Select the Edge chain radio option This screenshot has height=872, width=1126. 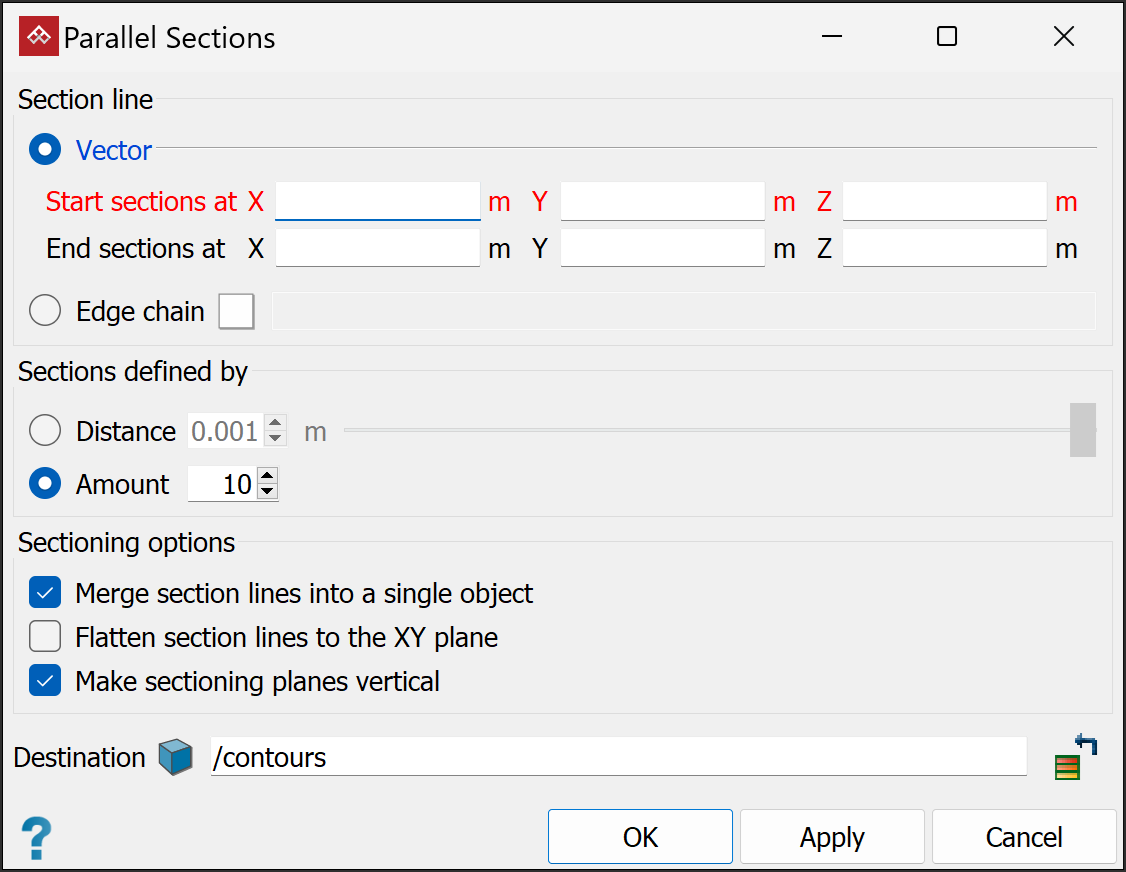45,311
